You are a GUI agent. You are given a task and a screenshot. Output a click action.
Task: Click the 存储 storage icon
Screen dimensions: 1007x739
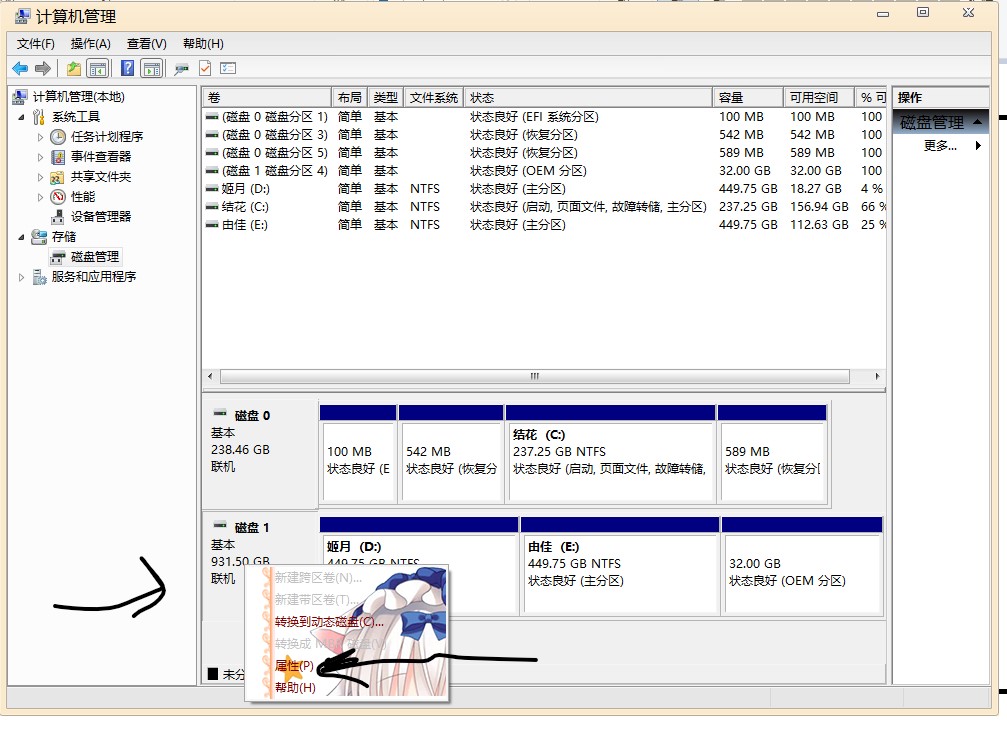(x=39, y=237)
